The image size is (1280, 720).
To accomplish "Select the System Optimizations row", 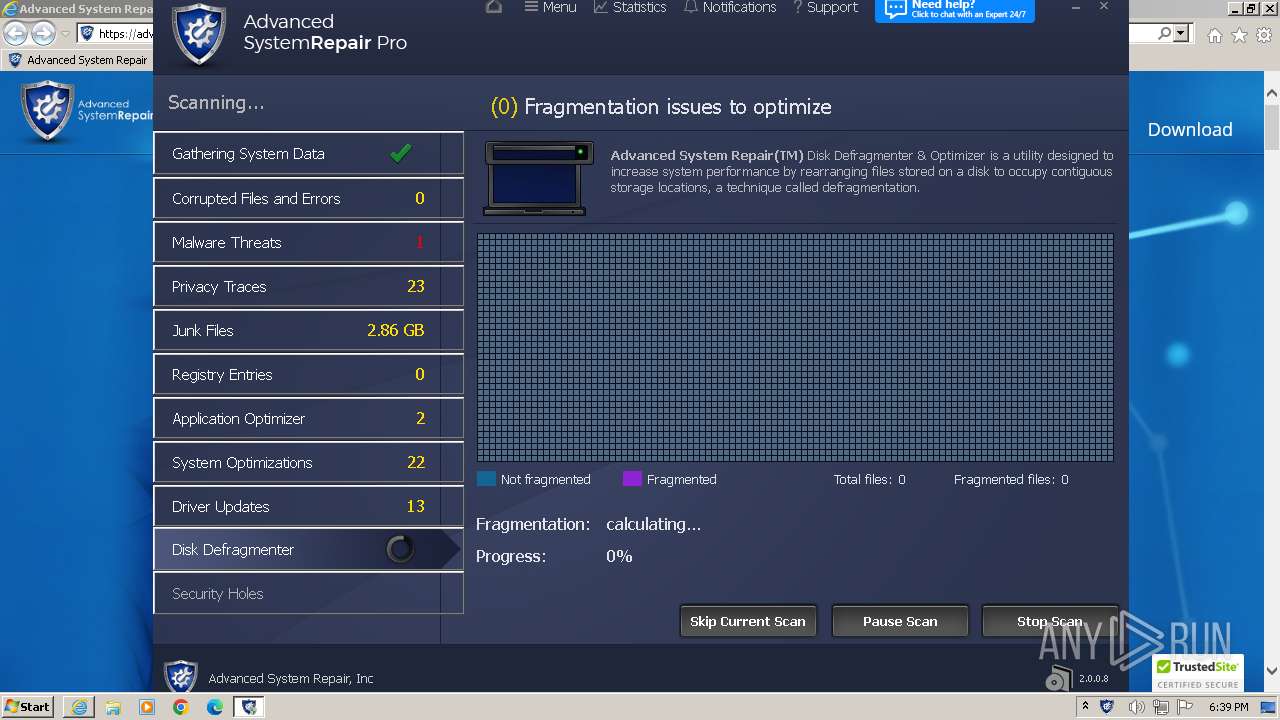I will (308, 462).
